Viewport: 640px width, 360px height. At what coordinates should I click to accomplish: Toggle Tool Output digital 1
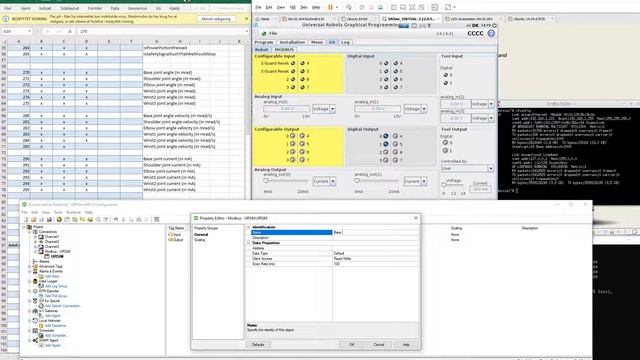(445, 151)
